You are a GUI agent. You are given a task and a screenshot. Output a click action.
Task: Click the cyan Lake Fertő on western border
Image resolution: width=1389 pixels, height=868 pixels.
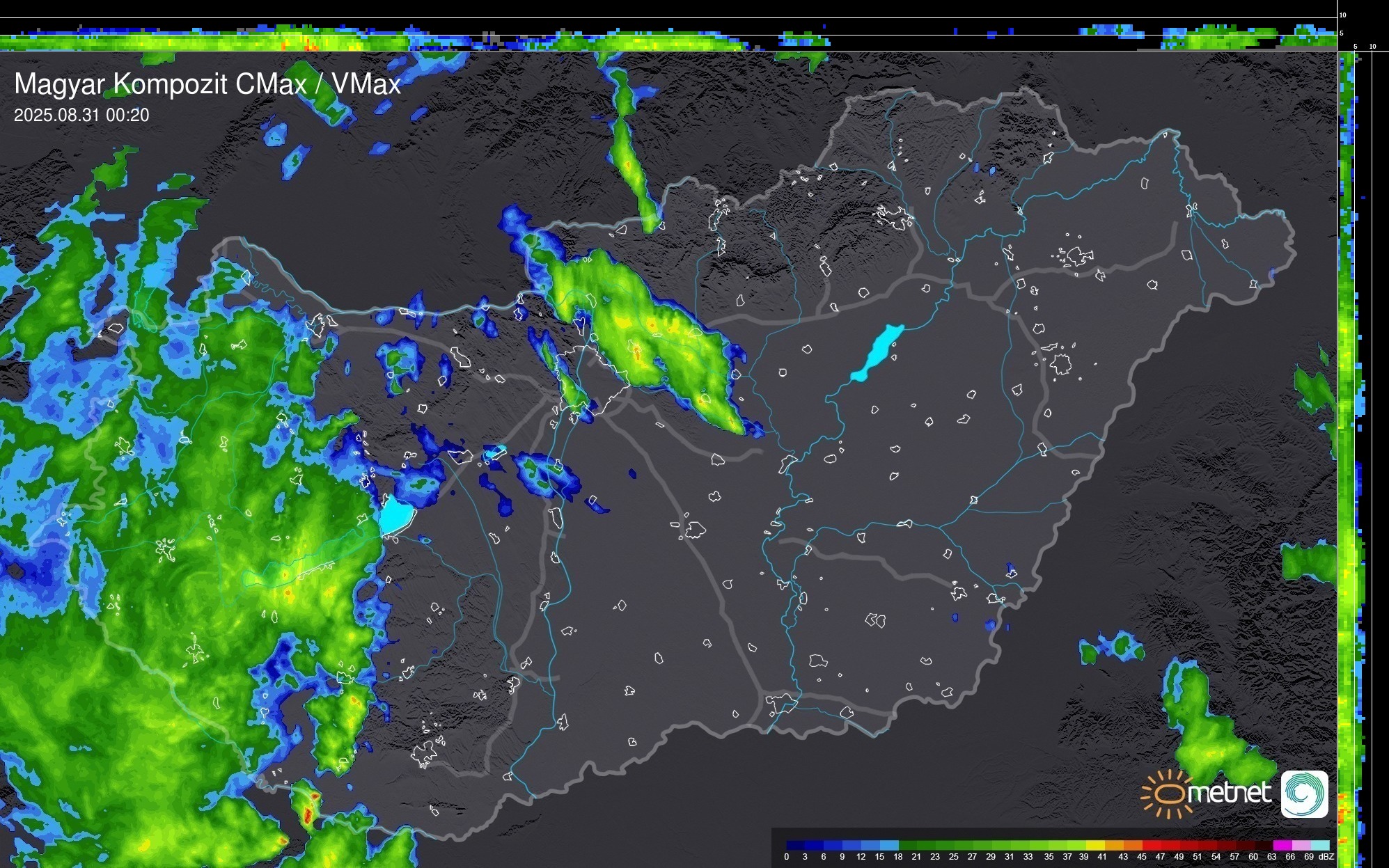point(397,516)
